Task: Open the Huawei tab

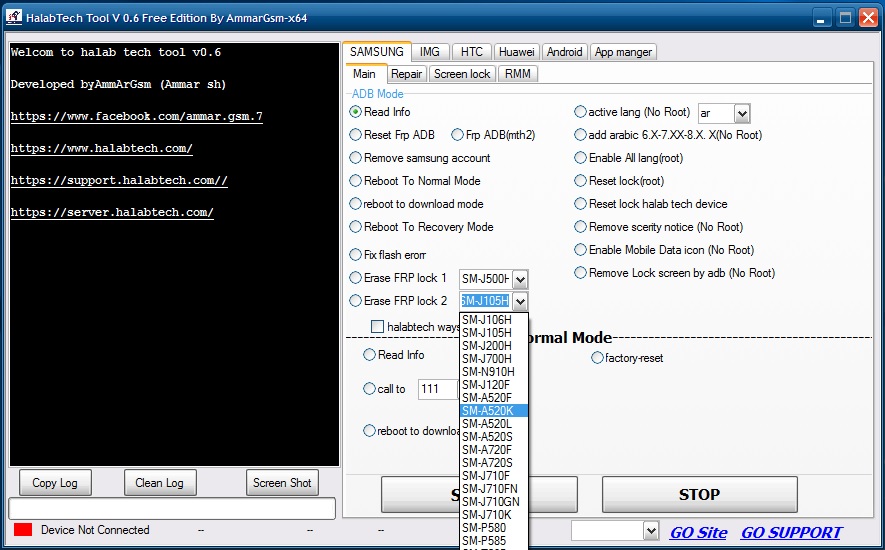Action: pyautogui.click(x=516, y=52)
